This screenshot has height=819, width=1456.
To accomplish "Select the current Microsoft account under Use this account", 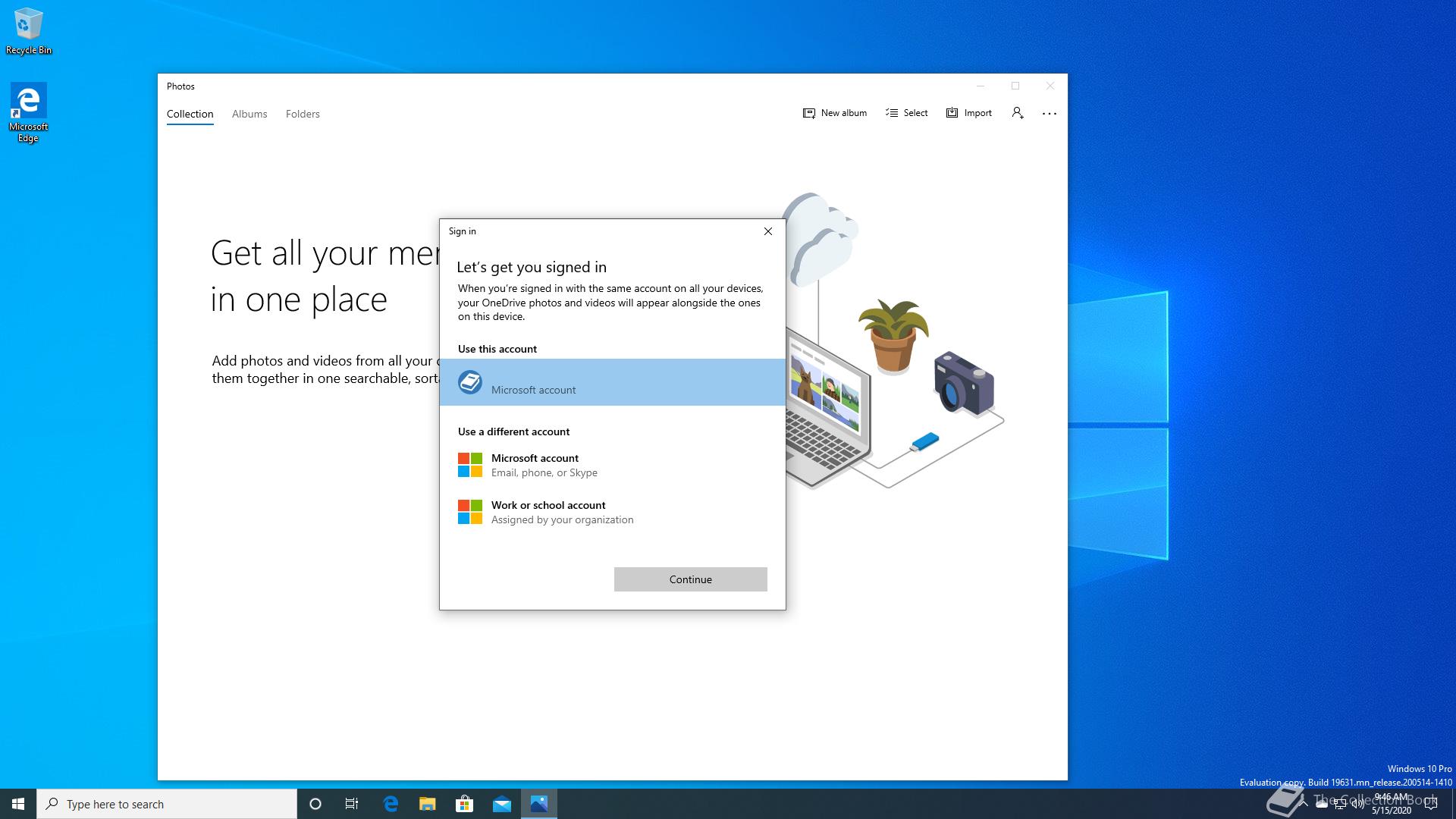I will (x=613, y=382).
